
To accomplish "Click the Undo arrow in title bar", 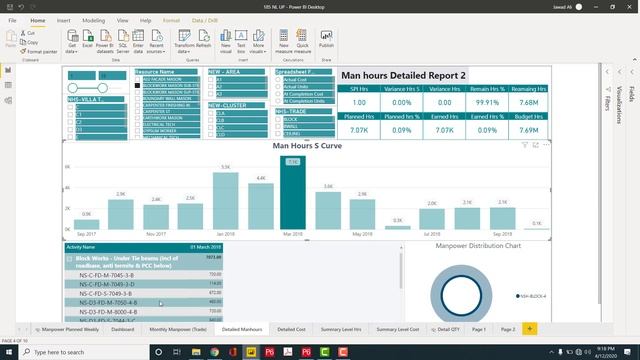I will click(21, 7).
